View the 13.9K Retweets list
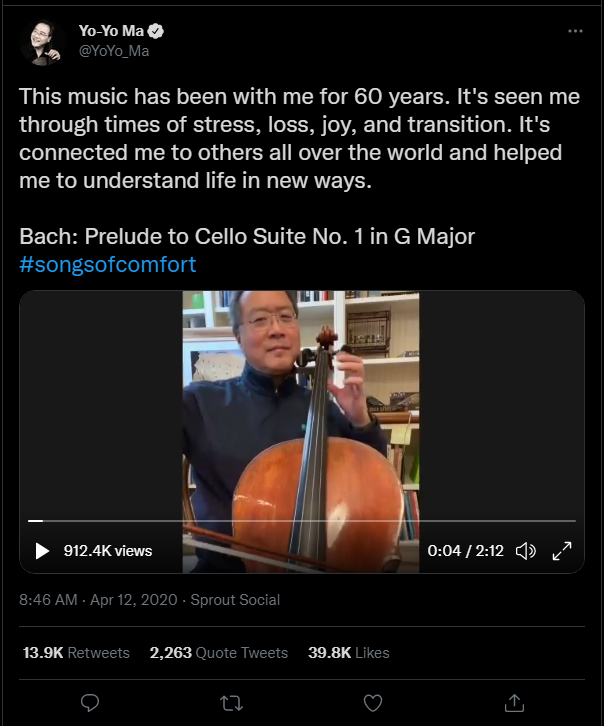 point(76,653)
